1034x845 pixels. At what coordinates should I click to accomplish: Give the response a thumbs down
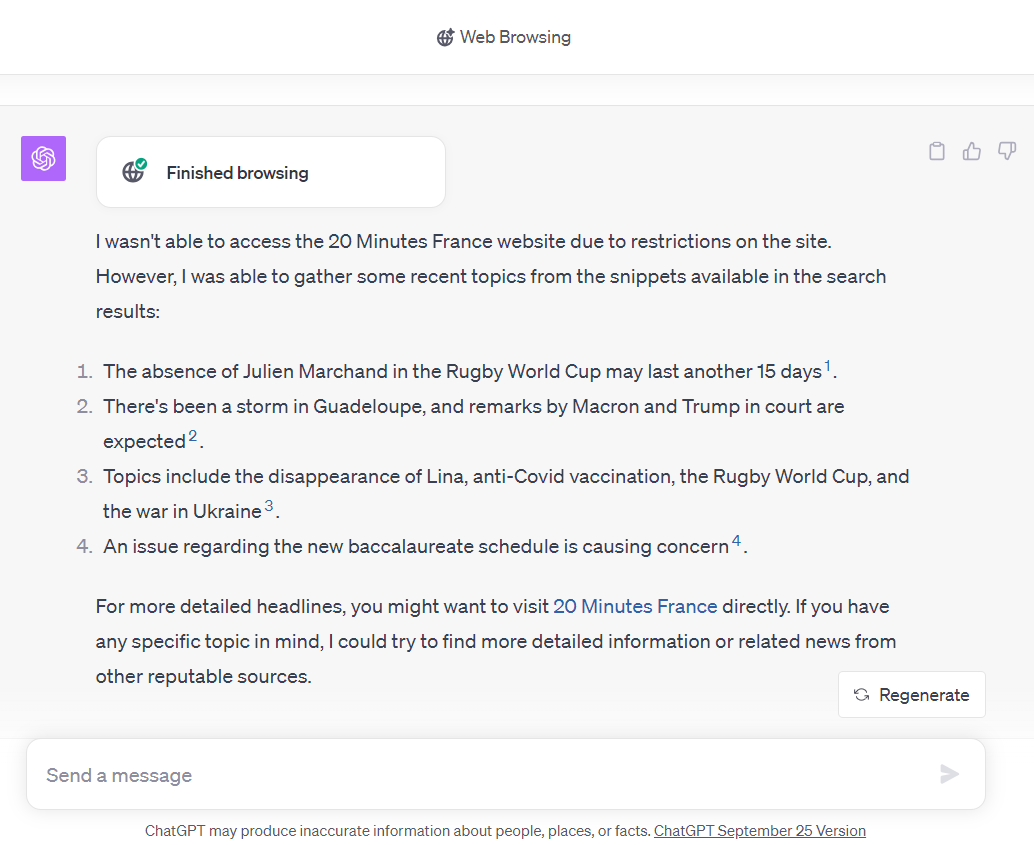point(1006,150)
